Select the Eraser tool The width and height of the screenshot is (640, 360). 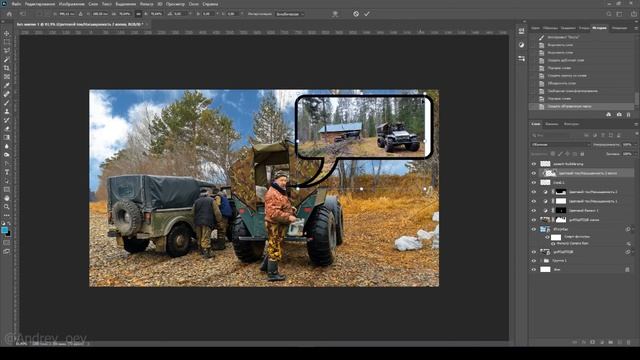(x=7, y=129)
